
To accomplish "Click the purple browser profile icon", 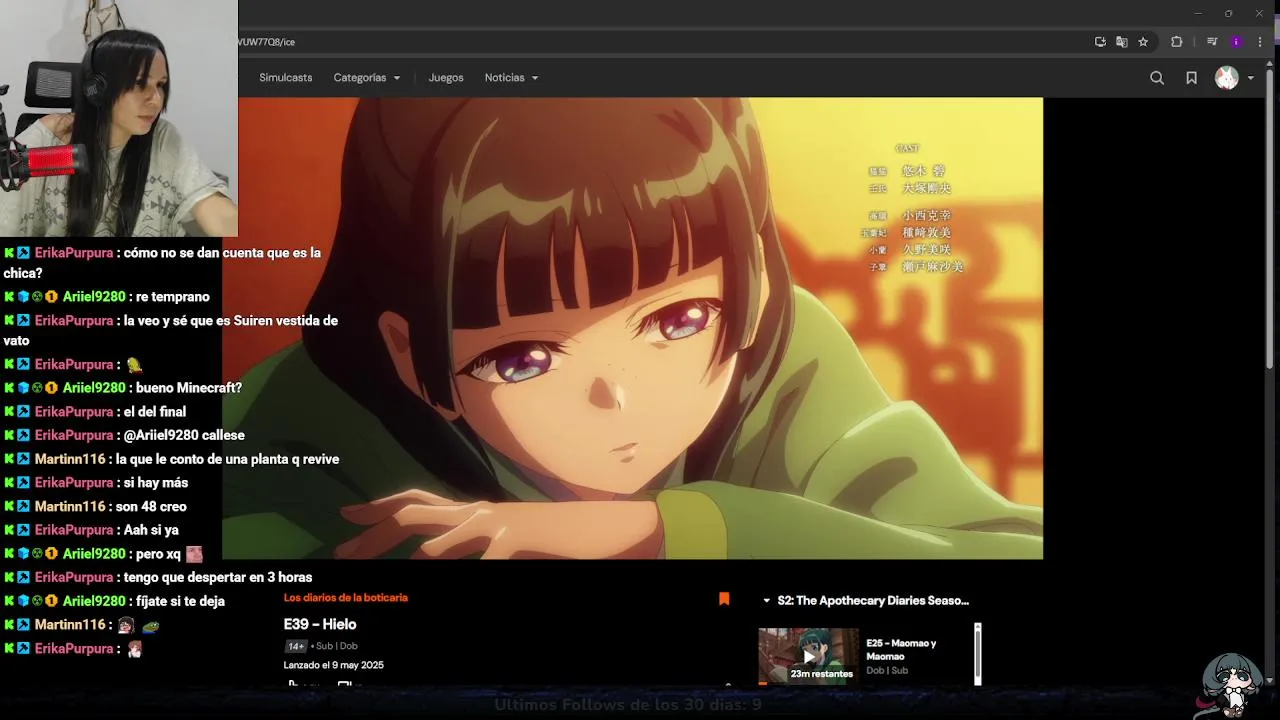I will pos(1236,42).
